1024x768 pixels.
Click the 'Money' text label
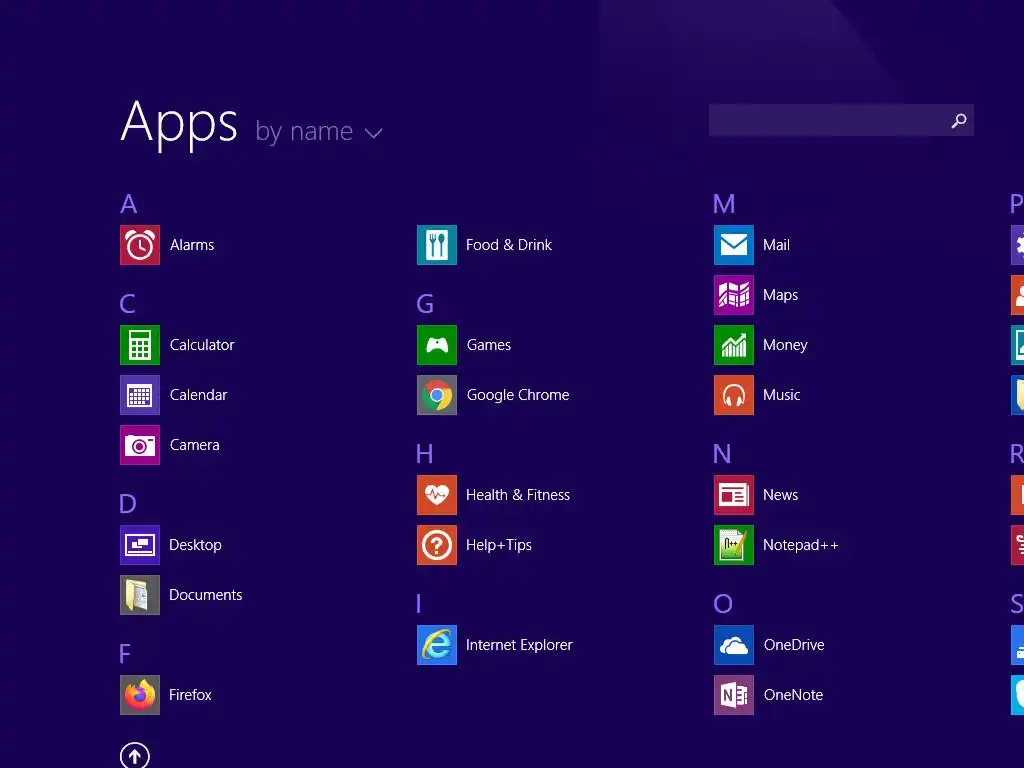tap(785, 345)
